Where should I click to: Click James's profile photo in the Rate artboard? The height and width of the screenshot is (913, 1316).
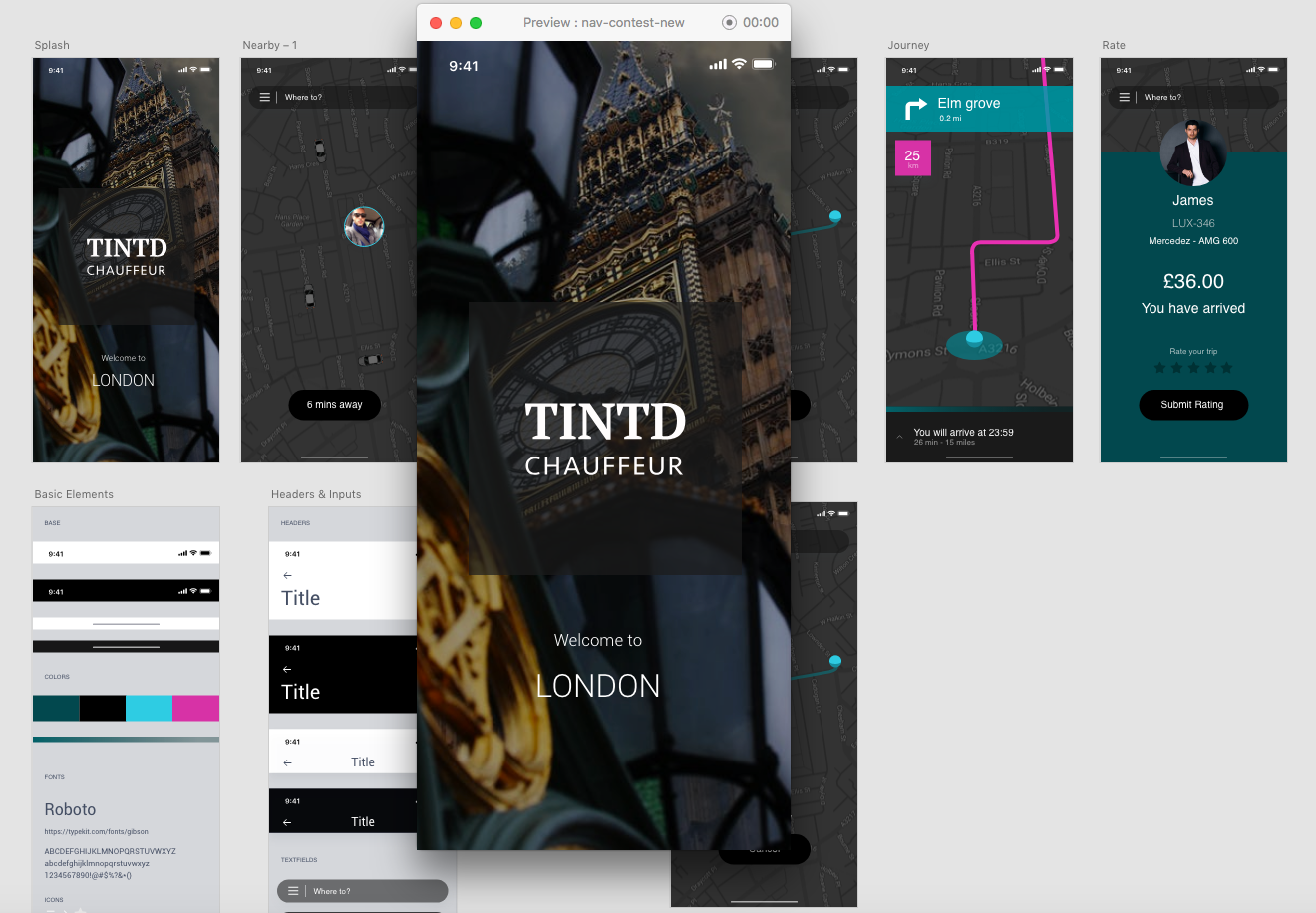(1193, 153)
